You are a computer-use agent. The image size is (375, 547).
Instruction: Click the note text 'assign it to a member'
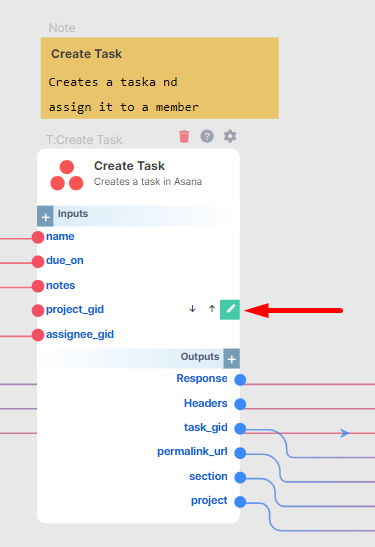click(x=123, y=107)
